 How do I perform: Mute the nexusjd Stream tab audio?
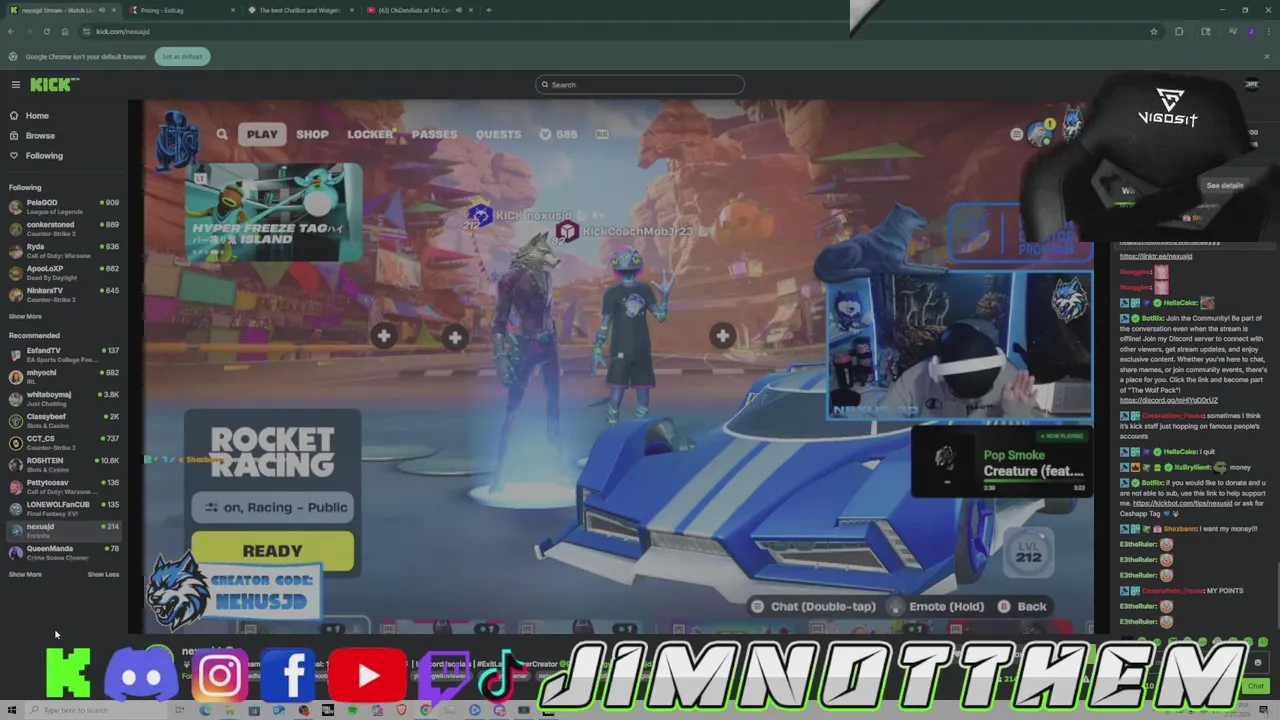pyautogui.click(x=100, y=10)
